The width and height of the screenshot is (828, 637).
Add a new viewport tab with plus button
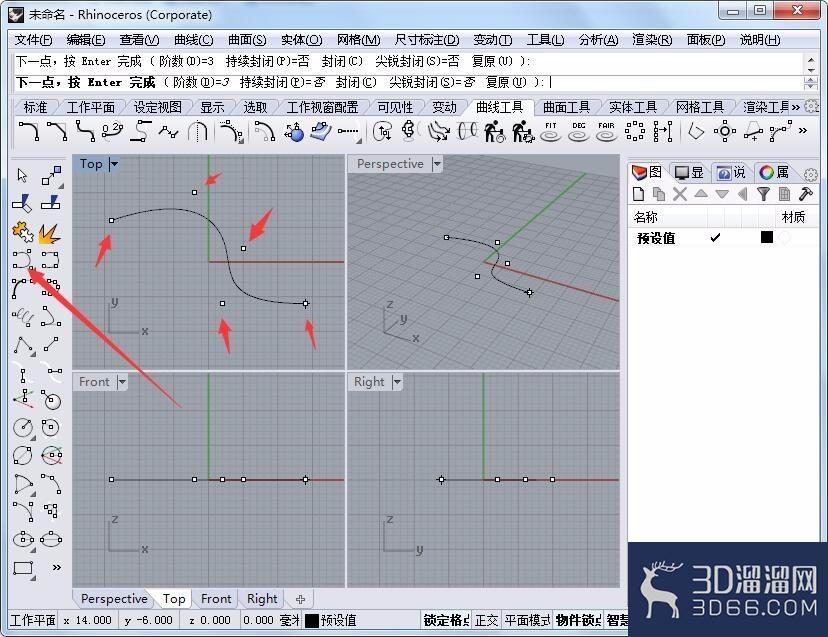point(300,599)
